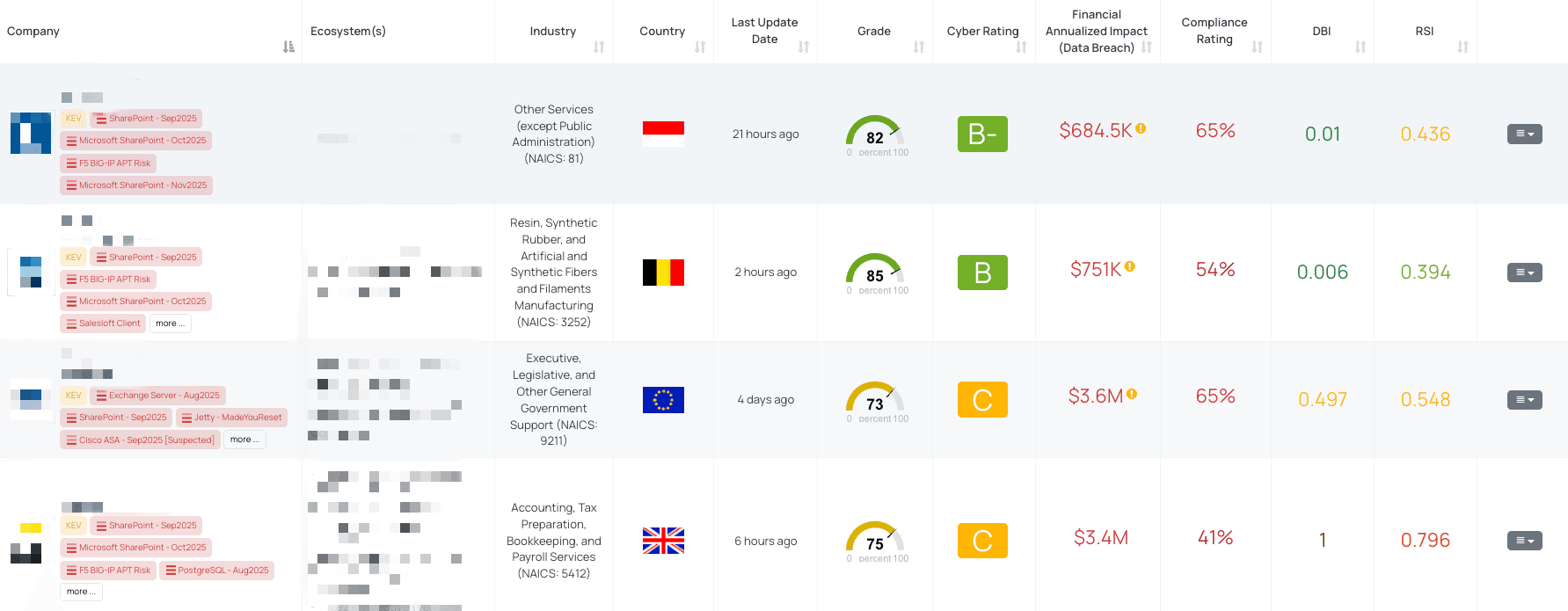Click the Industry column sort arrows
The height and width of the screenshot is (611, 1568).
coord(599,47)
